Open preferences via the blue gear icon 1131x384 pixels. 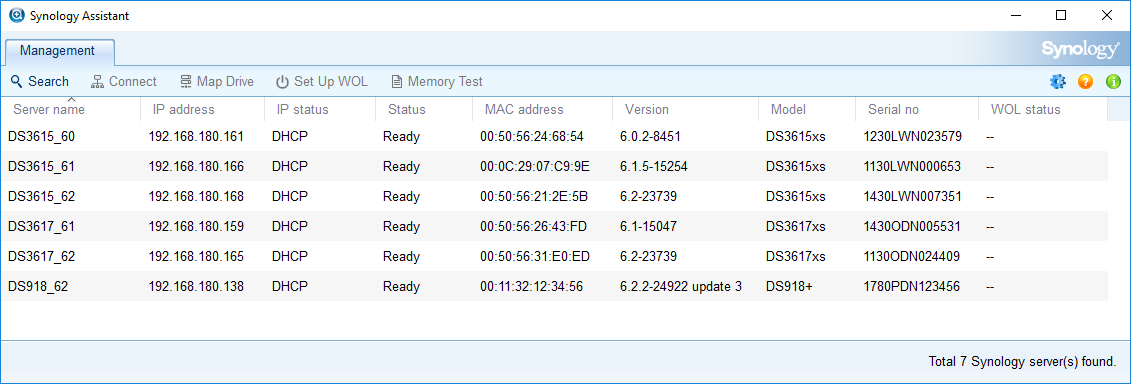pyautogui.click(x=1057, y=82)
